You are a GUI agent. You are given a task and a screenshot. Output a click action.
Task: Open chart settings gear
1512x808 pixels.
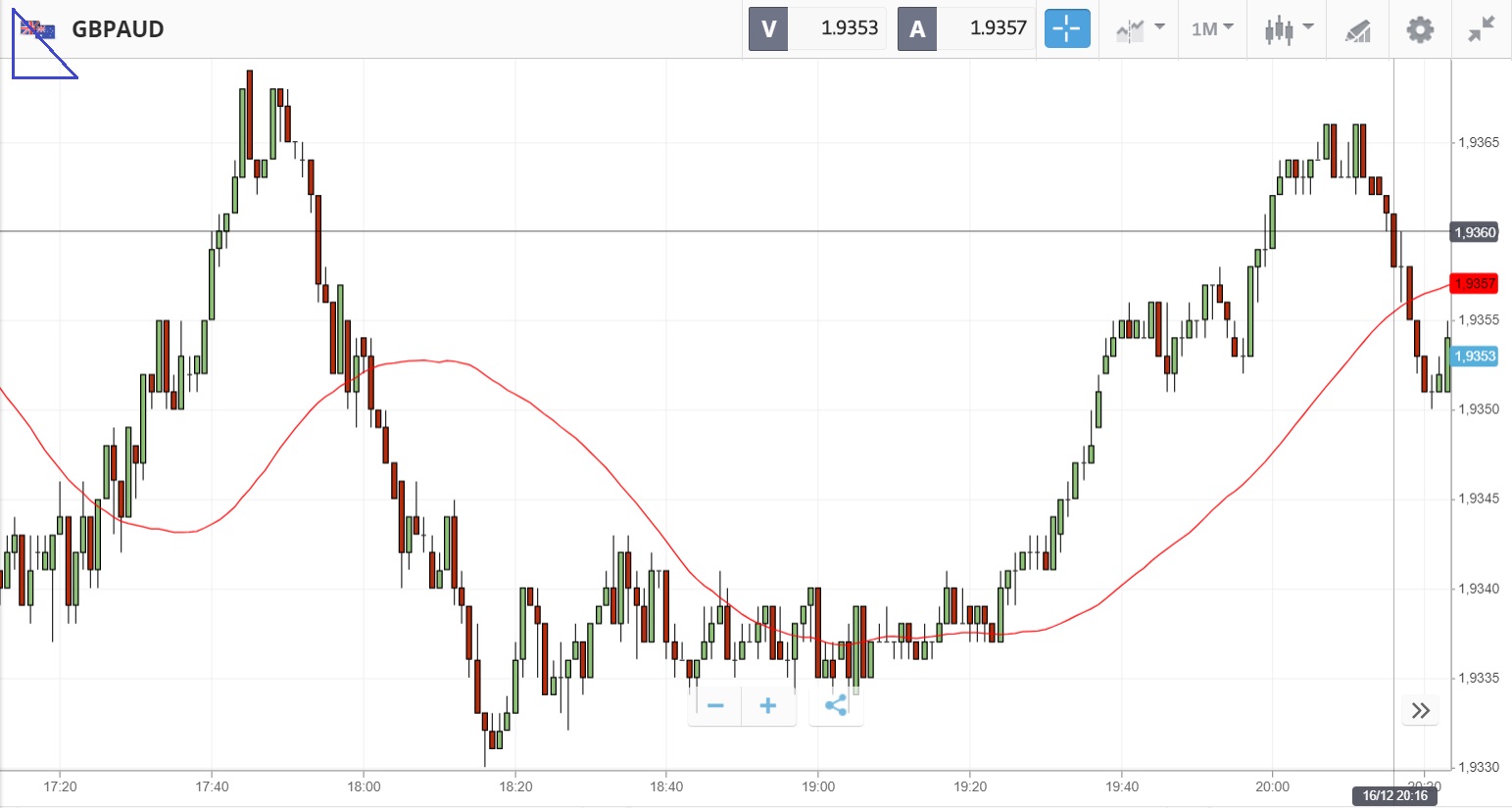pyautogui.click(x=1420, y=29)
